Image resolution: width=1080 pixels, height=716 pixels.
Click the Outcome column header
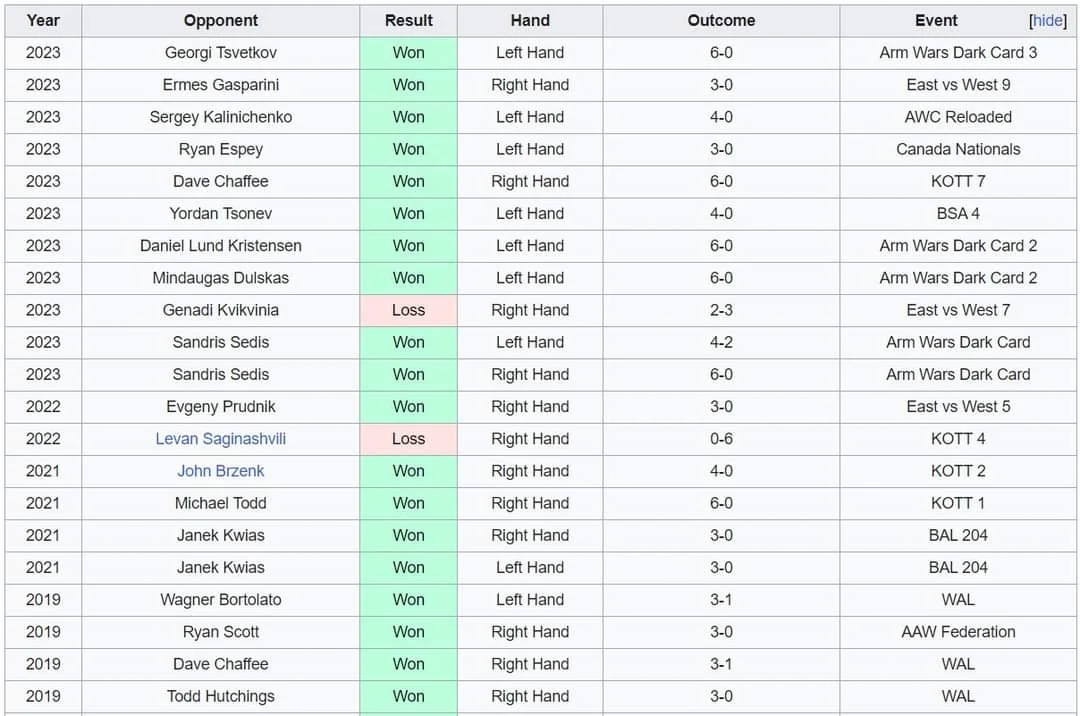point(720,20)
